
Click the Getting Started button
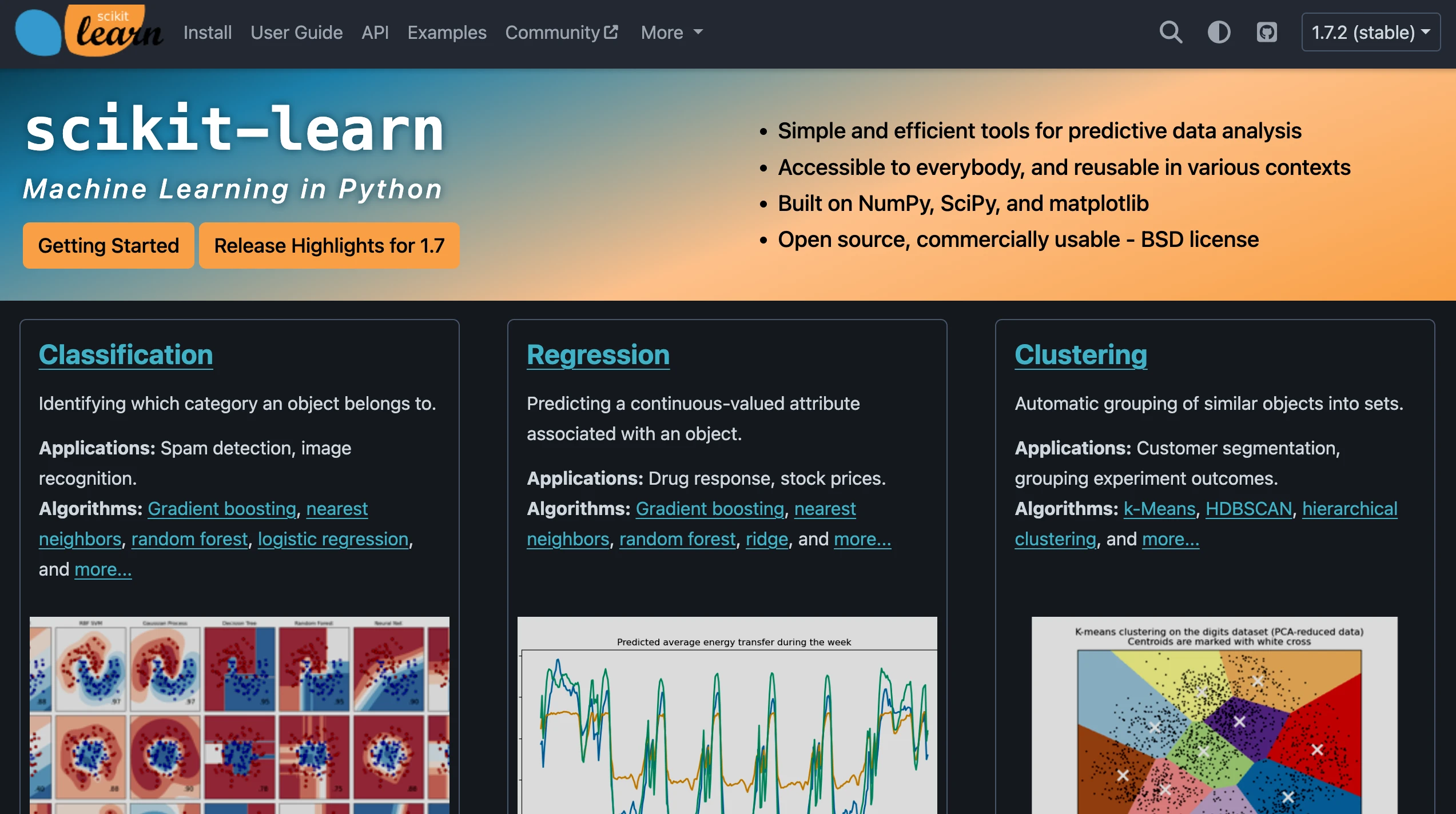[x=108, y=245]
